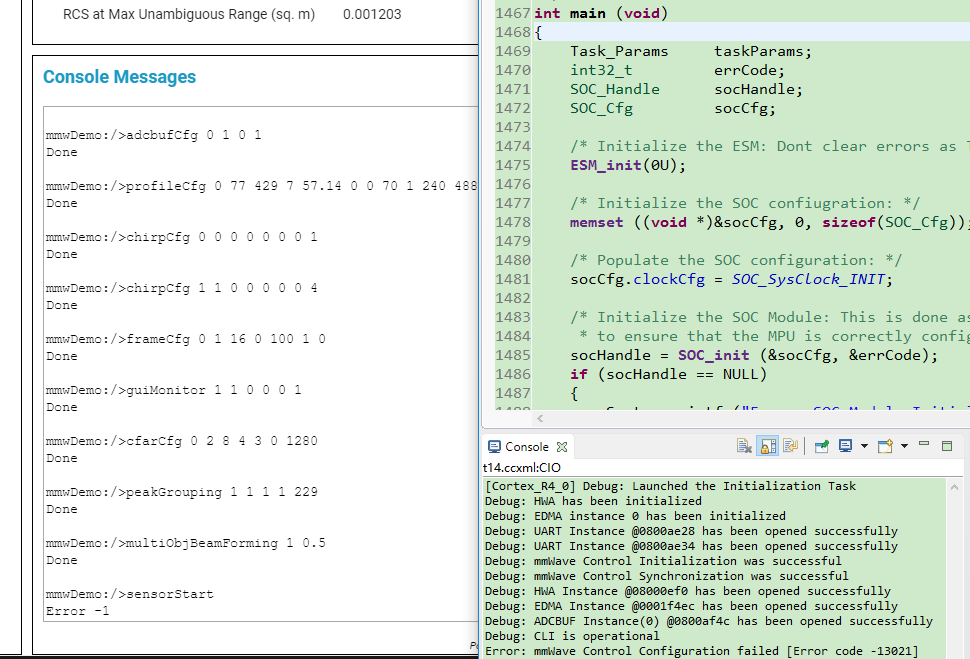
Task: Click 'EDMA Instance @0001f4ec' debug line
Action: click(691, 606)
